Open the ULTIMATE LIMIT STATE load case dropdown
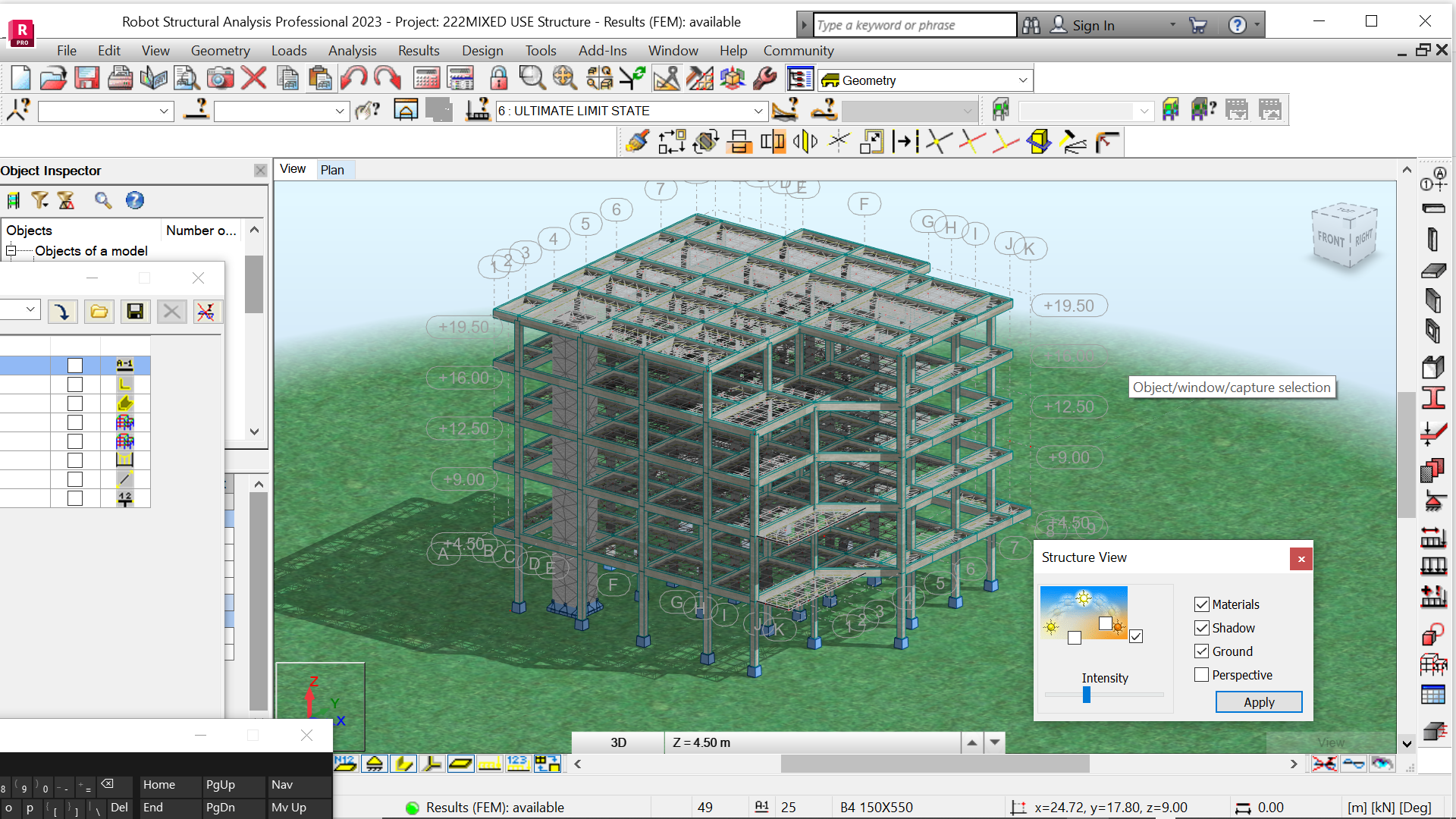Image resolution: width=1456 pixels, height=819 pixels. [758, 111]
